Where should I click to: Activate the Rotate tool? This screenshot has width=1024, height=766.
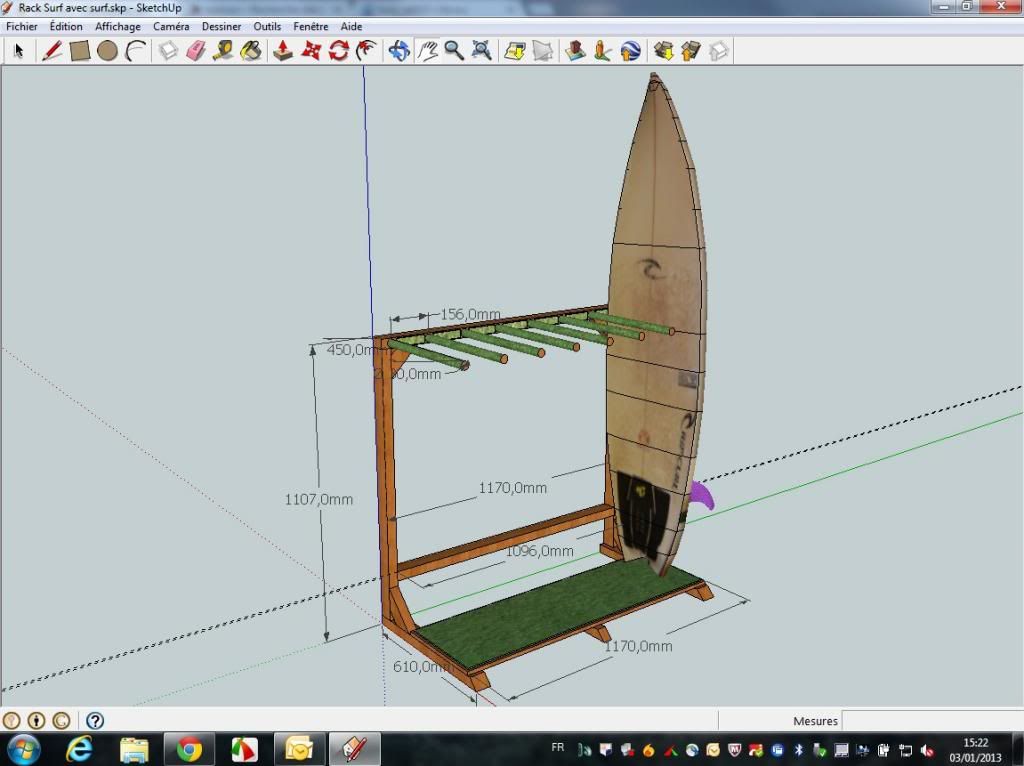(x=338, y=51)
